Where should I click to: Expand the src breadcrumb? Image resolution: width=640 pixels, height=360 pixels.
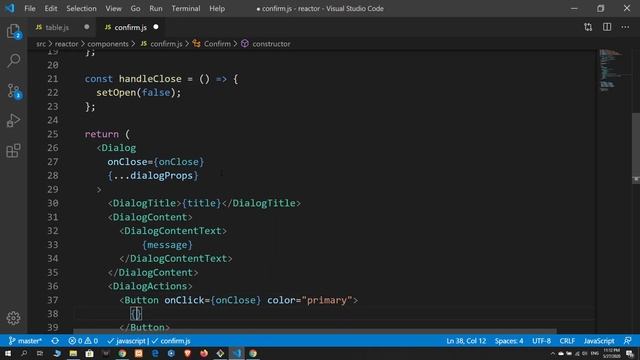pos(41,44)
